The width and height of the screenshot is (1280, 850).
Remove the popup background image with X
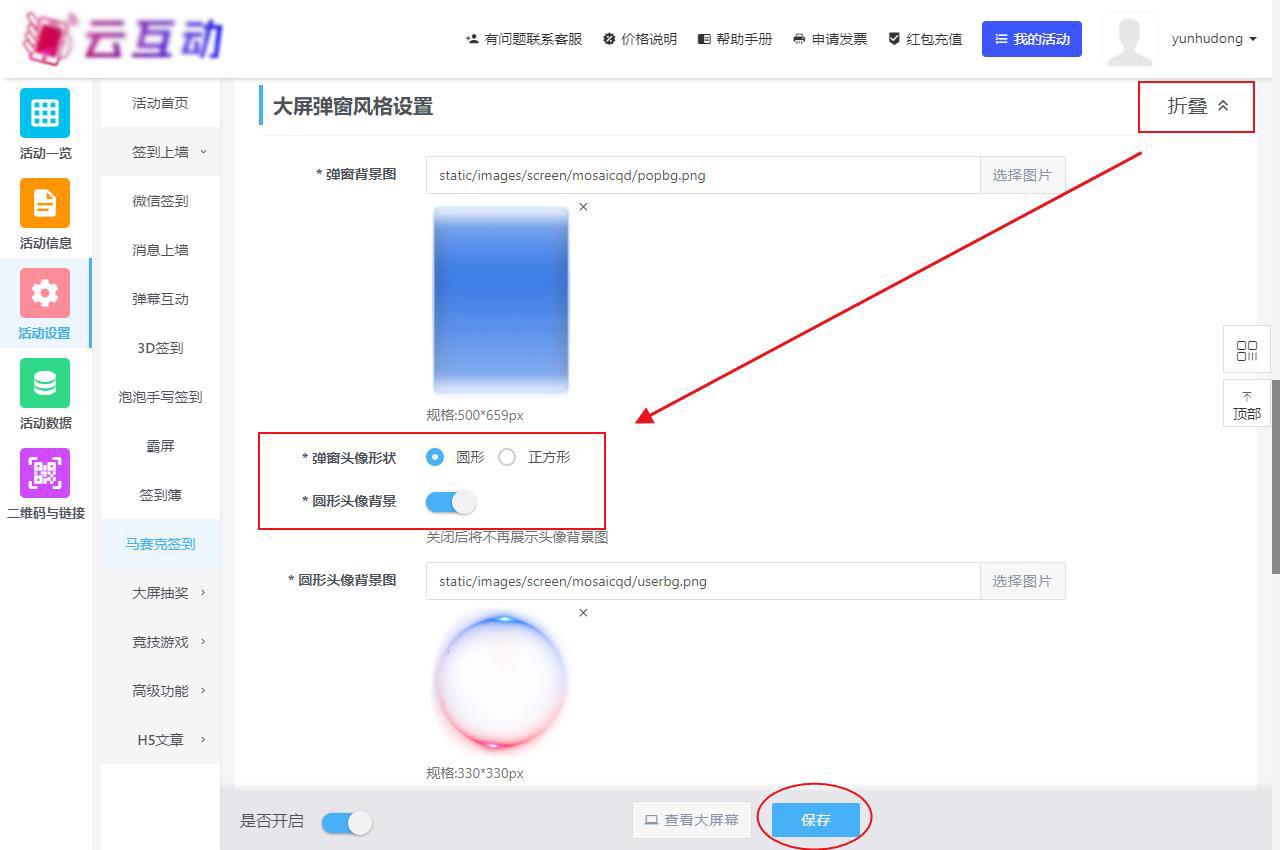click(583, 207)
